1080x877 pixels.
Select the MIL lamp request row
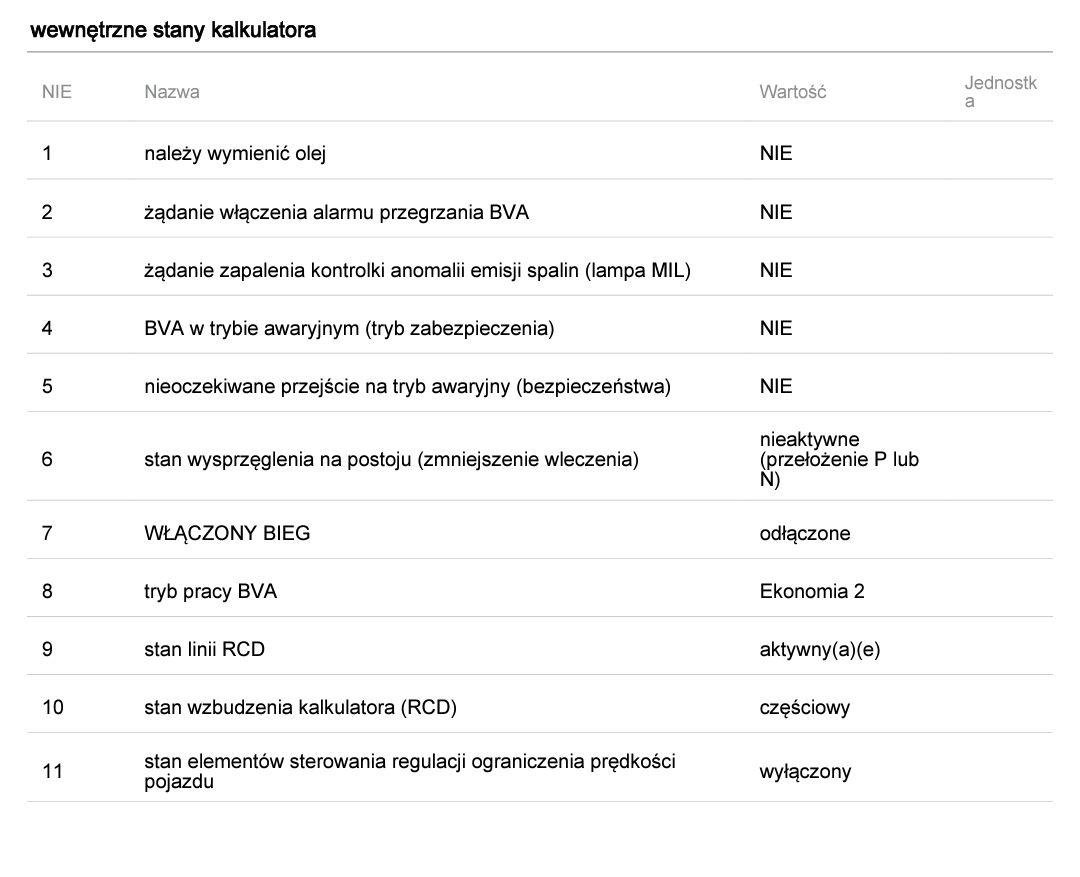(x=417, y=270)
